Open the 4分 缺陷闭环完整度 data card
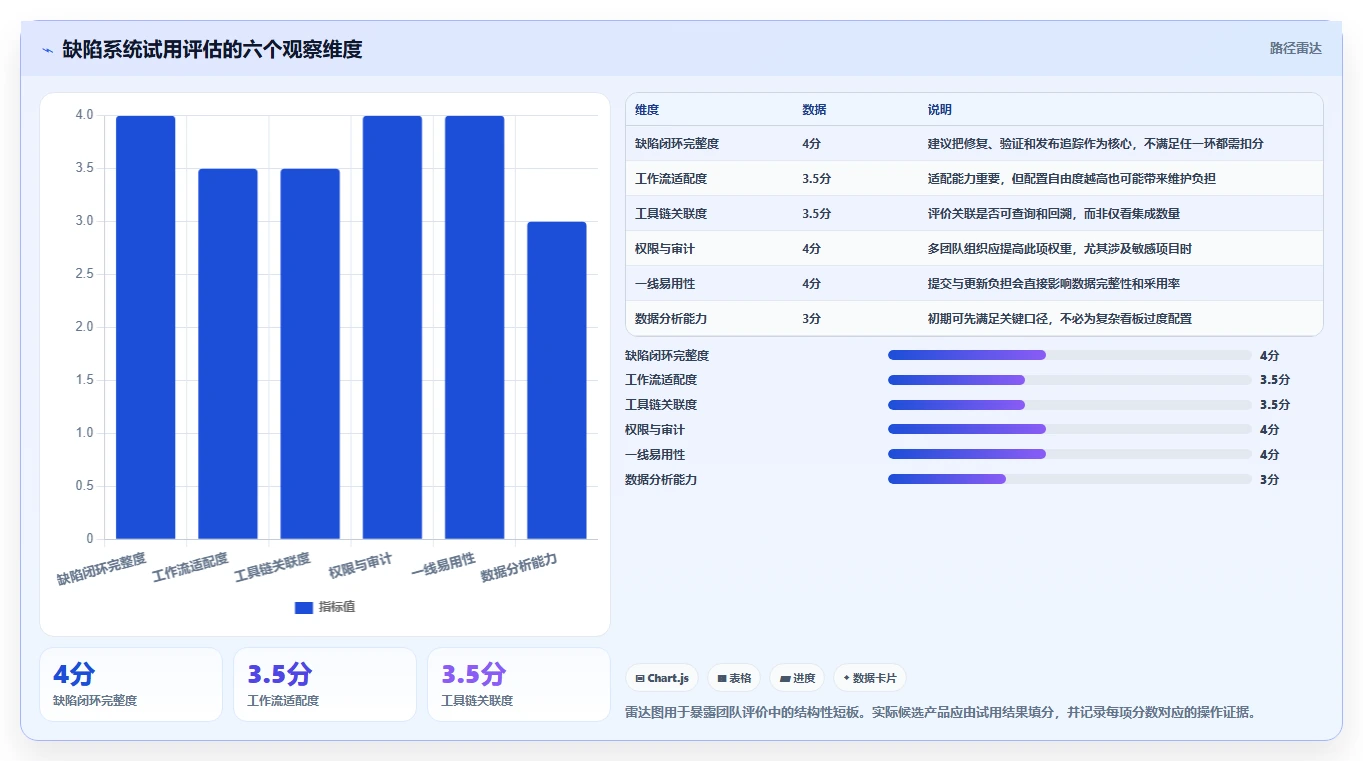Screen dimensions: 1363x761 [131, 684]
